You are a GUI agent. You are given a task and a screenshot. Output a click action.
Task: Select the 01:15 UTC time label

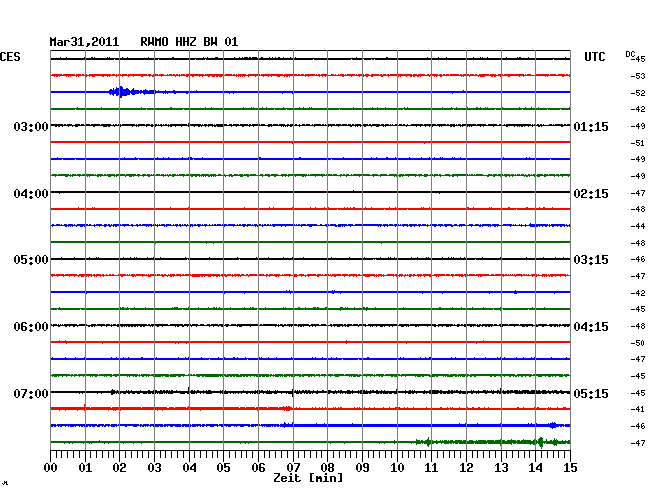591,126
